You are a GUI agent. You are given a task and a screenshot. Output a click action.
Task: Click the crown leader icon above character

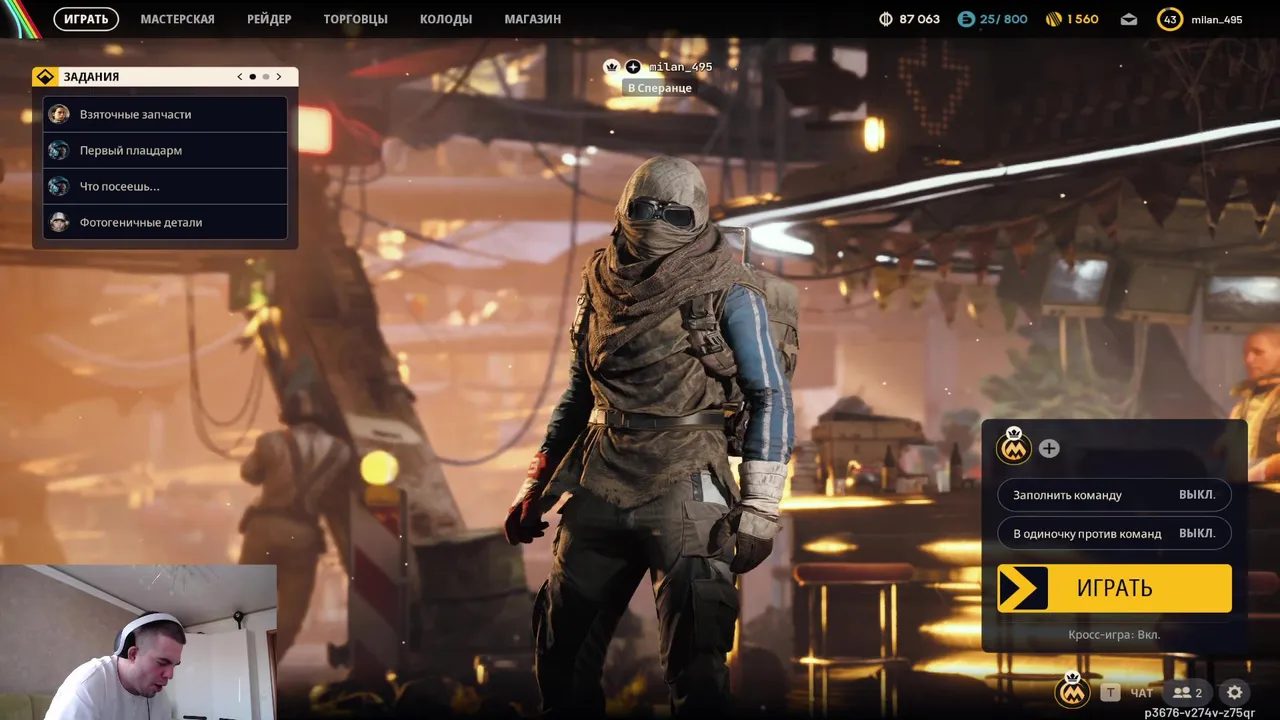click(612, 67)
